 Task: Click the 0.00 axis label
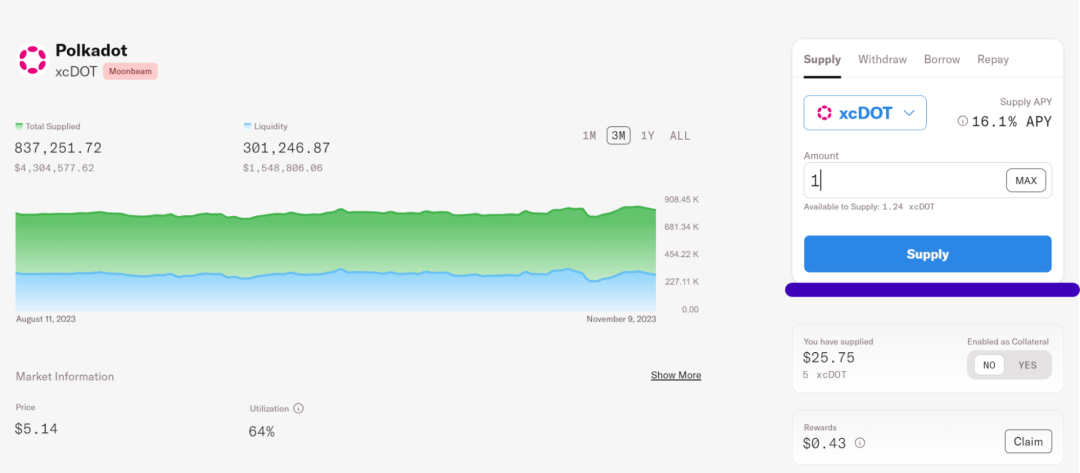[x=690, y=309]
